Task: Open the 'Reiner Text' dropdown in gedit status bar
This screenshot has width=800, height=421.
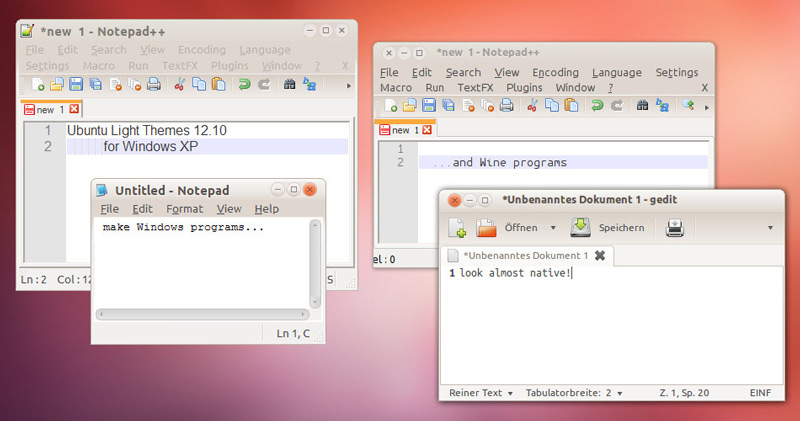Action: click(479, 392)
